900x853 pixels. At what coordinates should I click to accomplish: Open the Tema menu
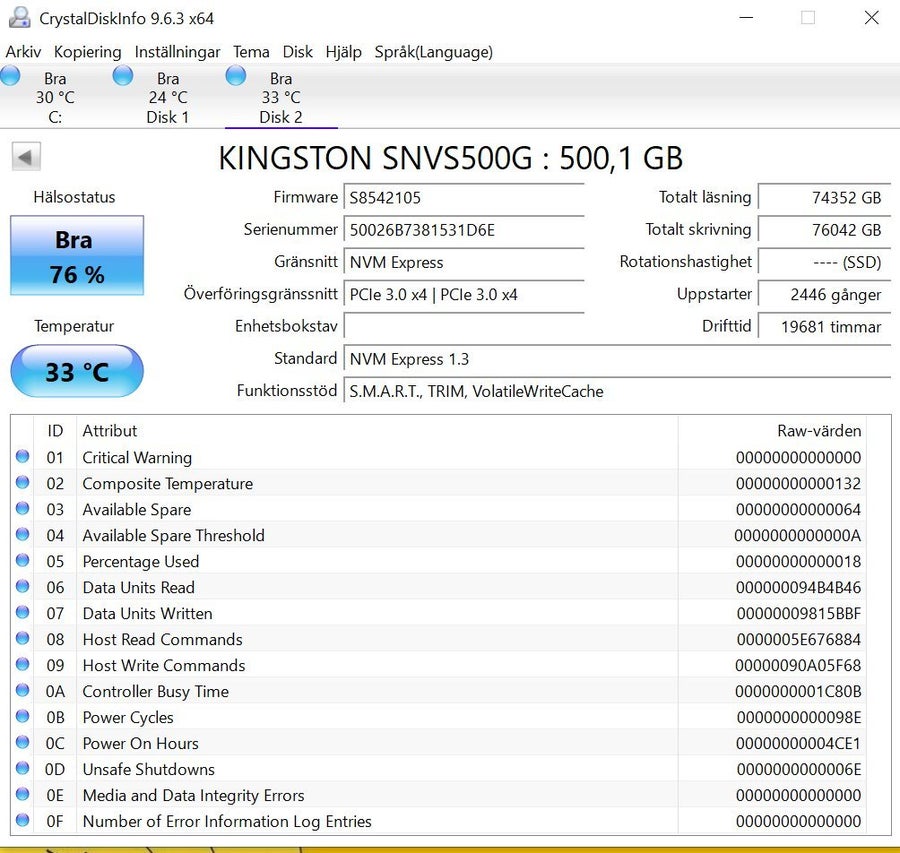pyautogui.click(x=251, y=52)
